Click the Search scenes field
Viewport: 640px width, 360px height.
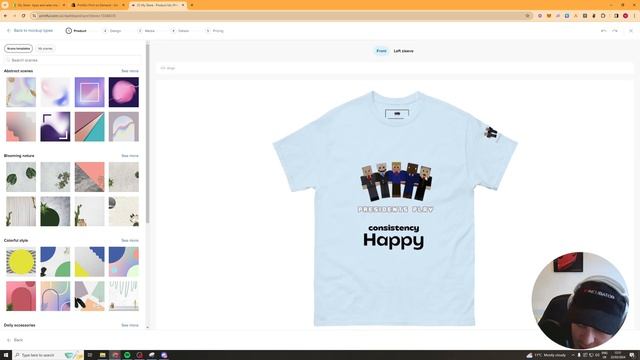[x=73, y=60]
